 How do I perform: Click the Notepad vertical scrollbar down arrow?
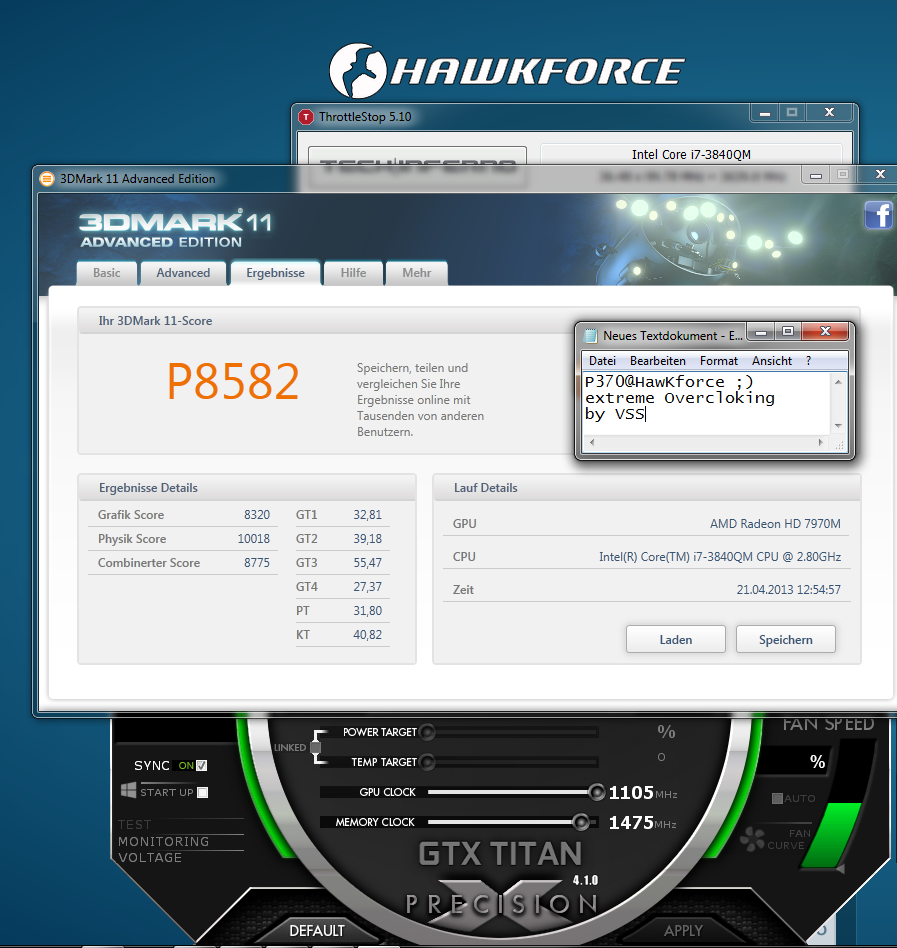click(839, 426)
